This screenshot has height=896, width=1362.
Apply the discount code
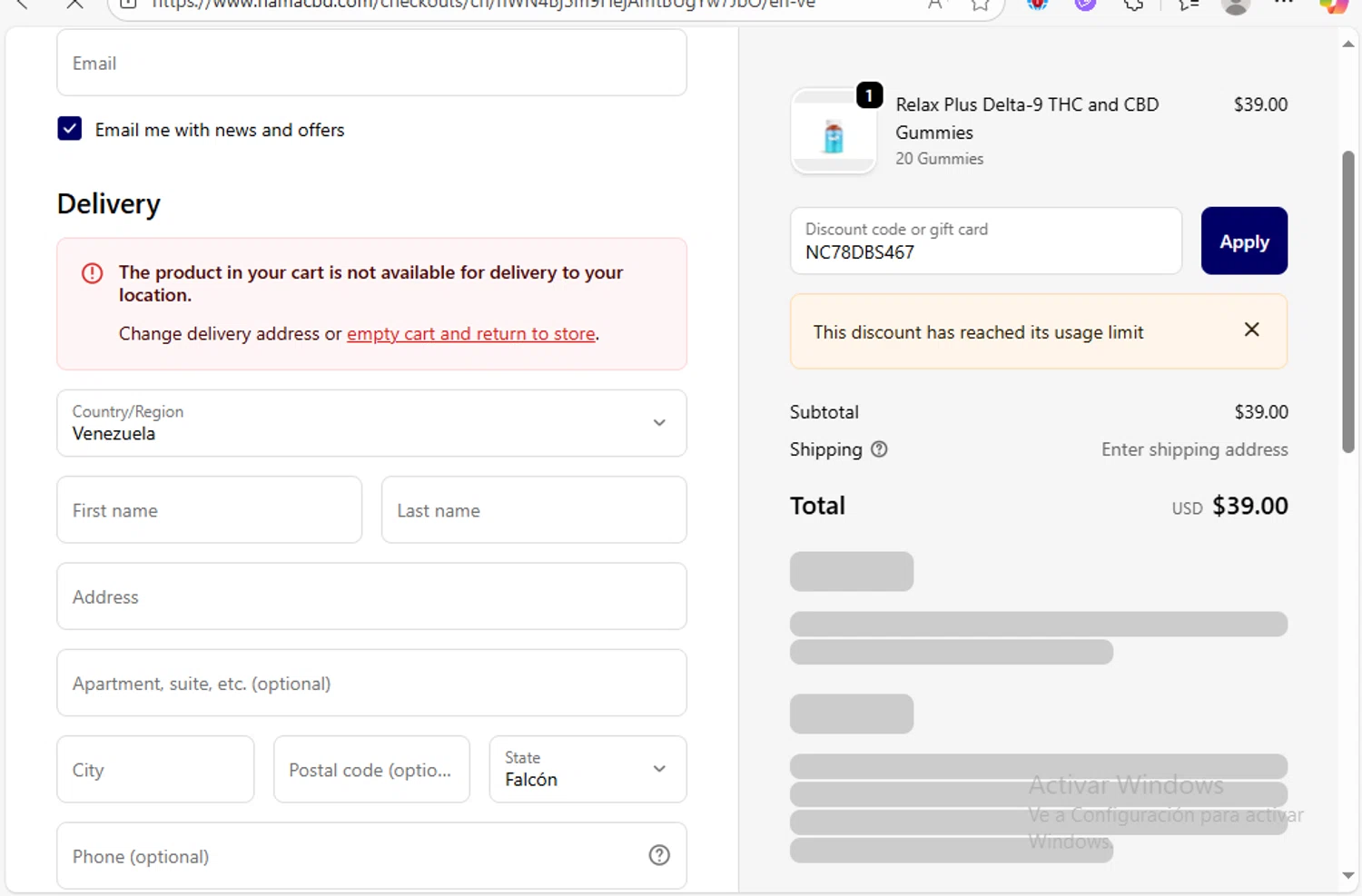pos(1243,241)
